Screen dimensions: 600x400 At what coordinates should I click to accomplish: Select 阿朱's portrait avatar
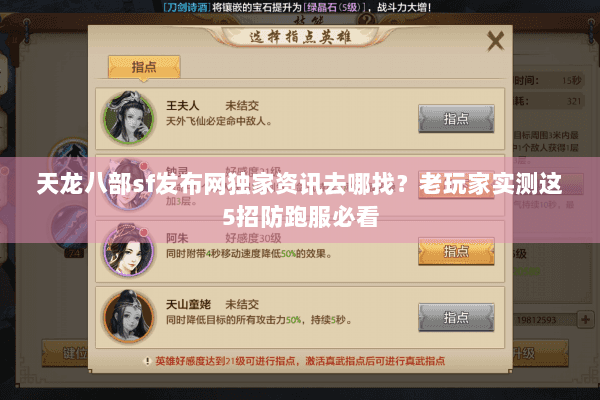click(x=129, y=250)
